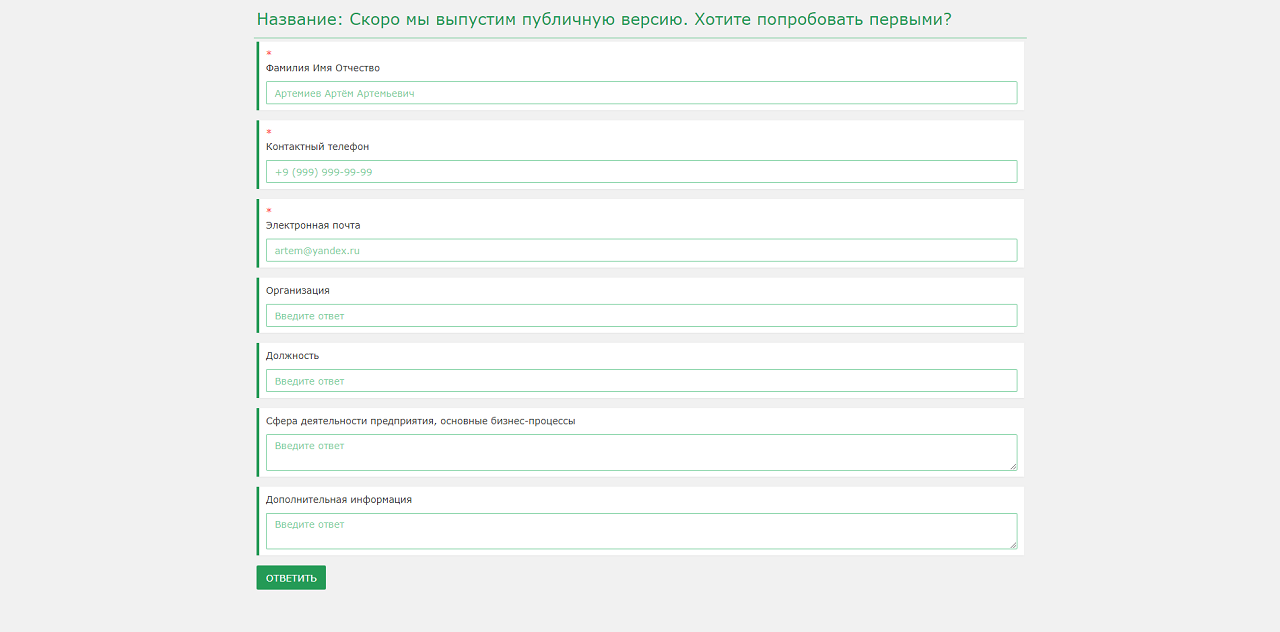Select the Контактный телефон phone input
1280x632 pixels.
[640, 171]
